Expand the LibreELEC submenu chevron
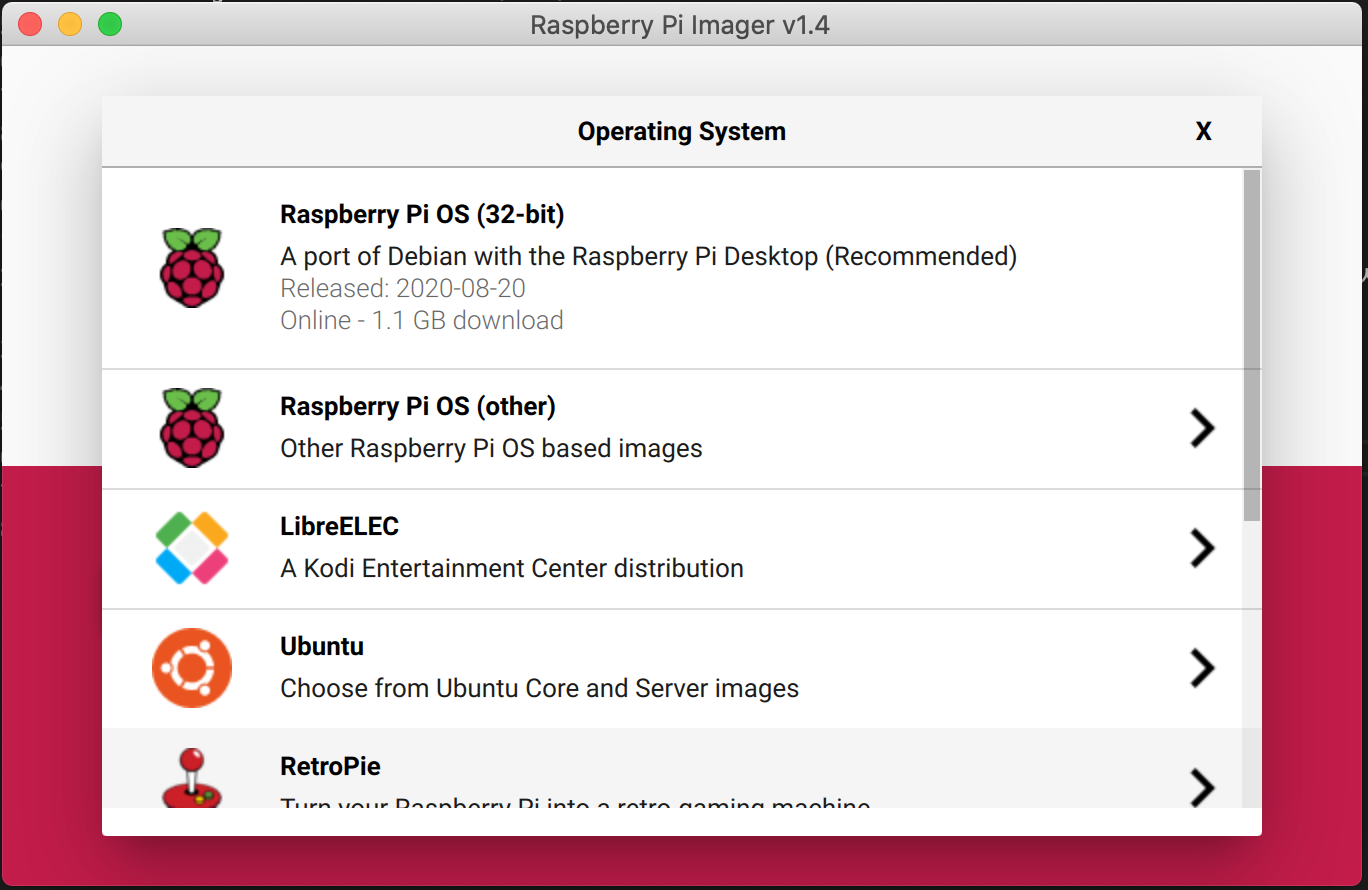This screenshot has width=1368, height=890. point(1202,548)
